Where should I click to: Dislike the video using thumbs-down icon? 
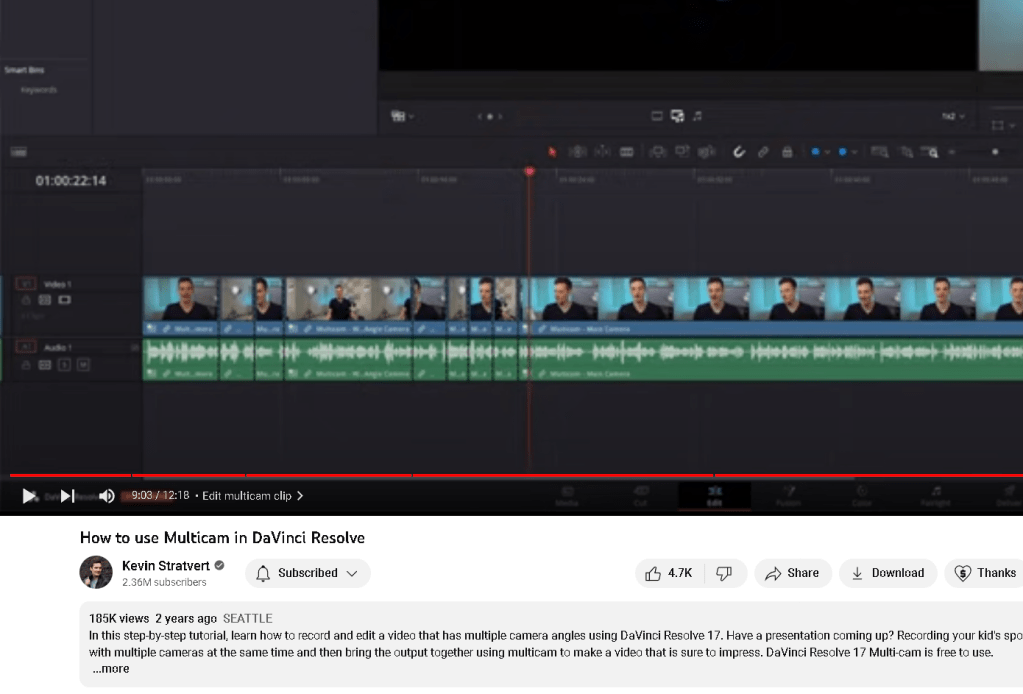click(x=724, y=573)
